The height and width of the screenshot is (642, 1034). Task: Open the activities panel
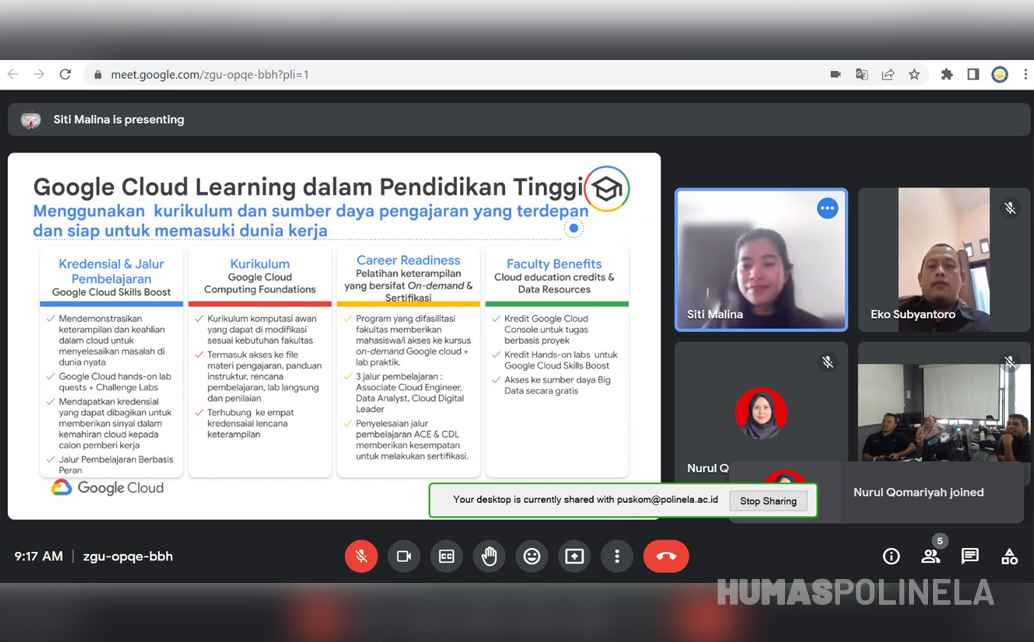(x=1009, y=556)
